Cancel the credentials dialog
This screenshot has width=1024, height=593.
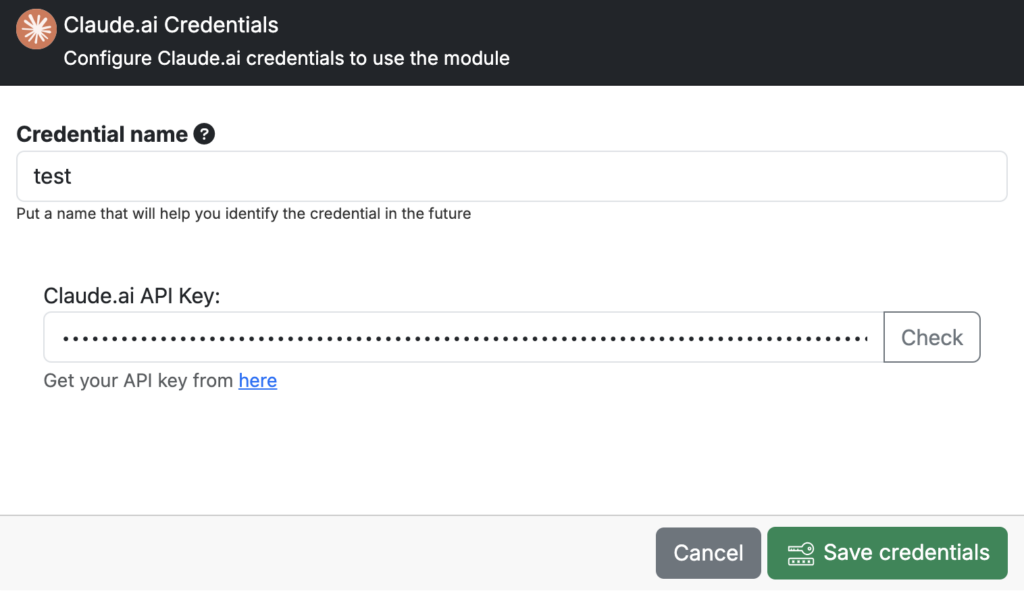[708, 553]
